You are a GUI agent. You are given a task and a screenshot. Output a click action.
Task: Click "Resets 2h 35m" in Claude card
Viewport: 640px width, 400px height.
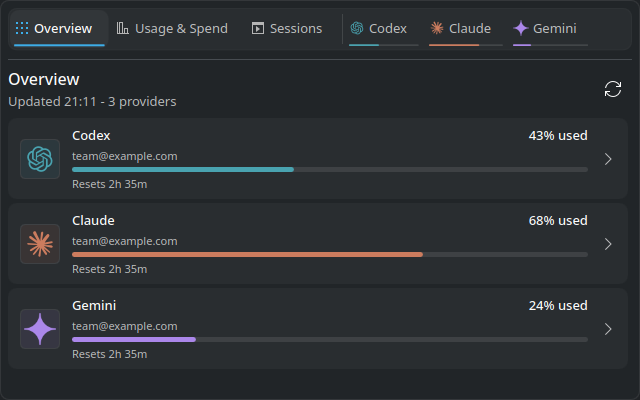109,269
